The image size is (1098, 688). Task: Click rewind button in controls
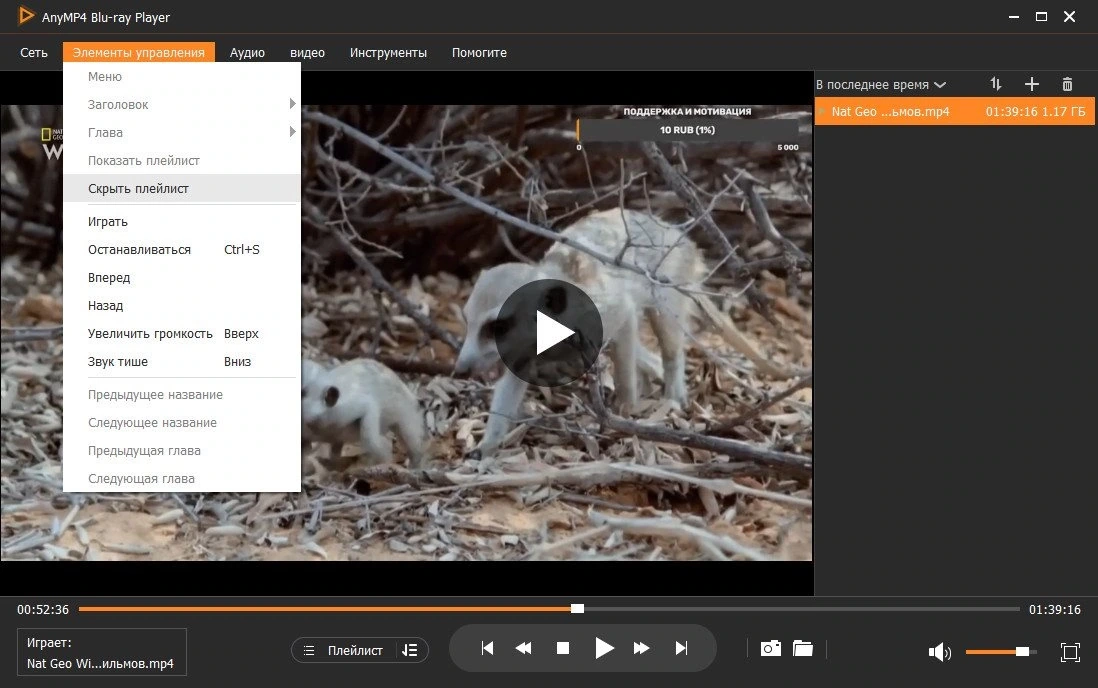523,648
